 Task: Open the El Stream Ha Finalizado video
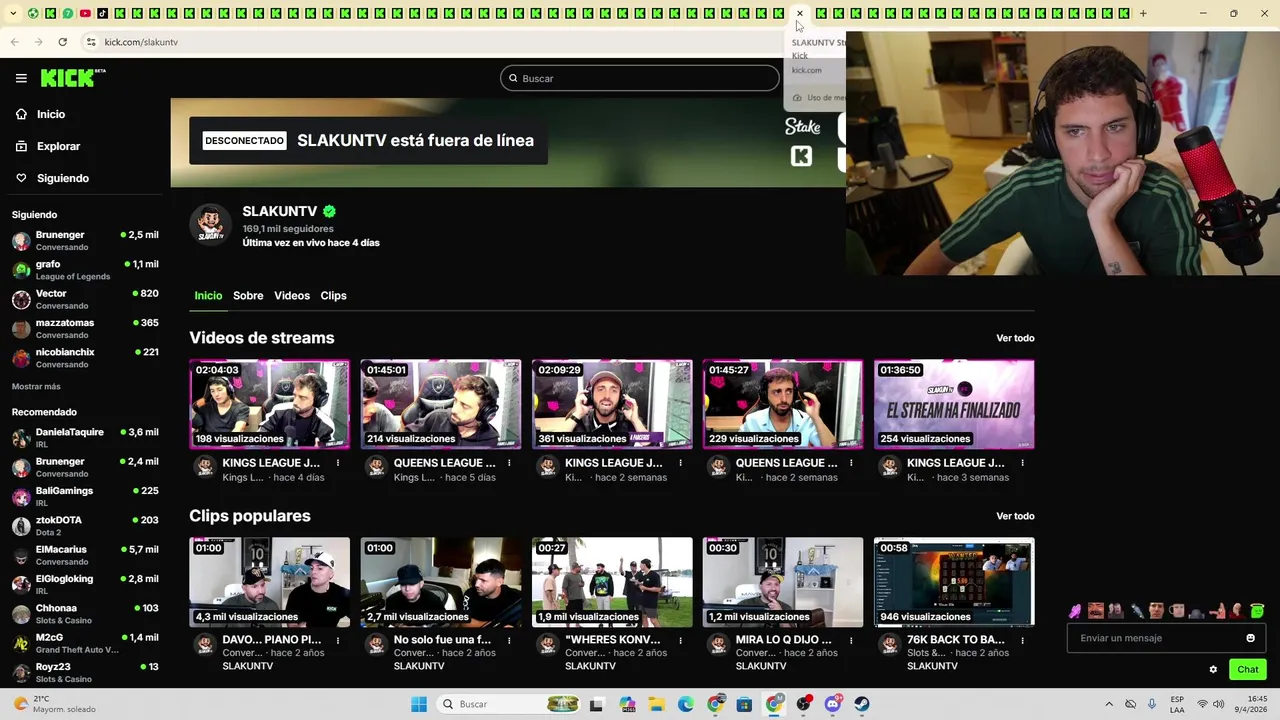click(x=954, y=404)
